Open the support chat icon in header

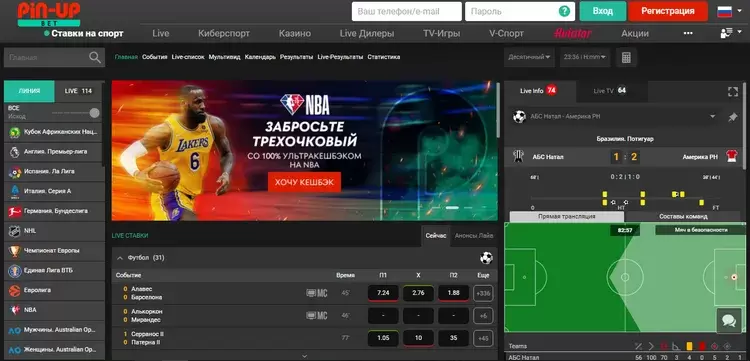click(x=726, y=33)
